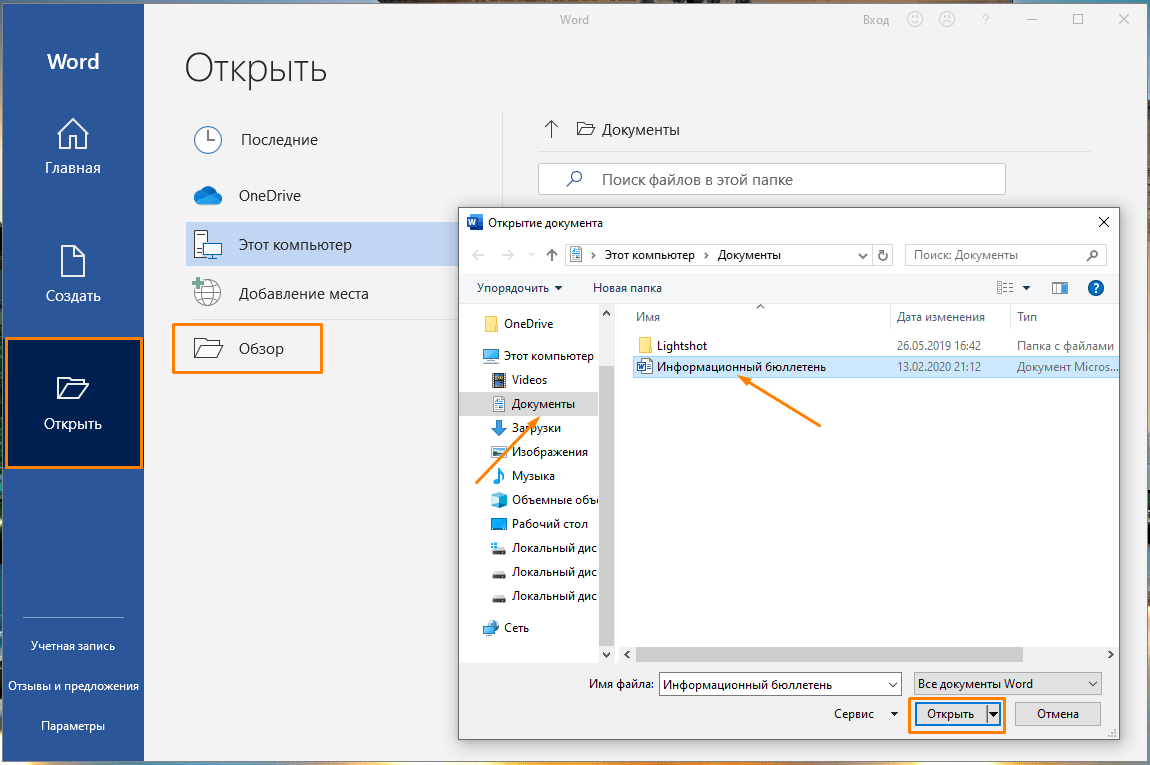Click the Поиск: Документы search box
Screen dimensions: 1150x765
click(1006, 255)
